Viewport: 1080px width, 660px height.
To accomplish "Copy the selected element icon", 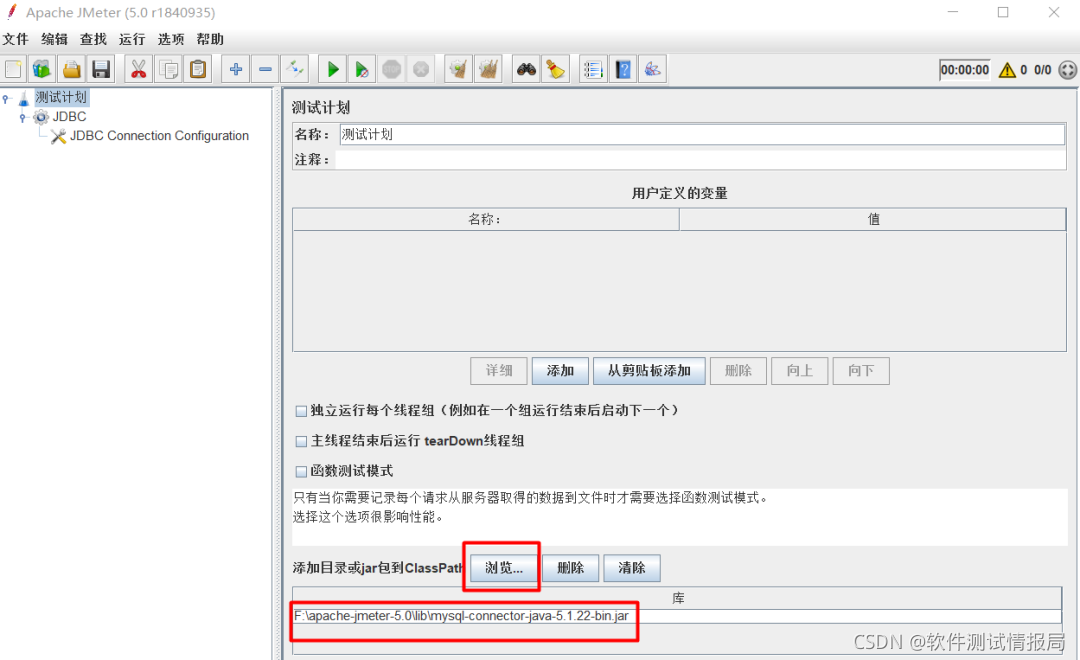I will click(168, 70).
